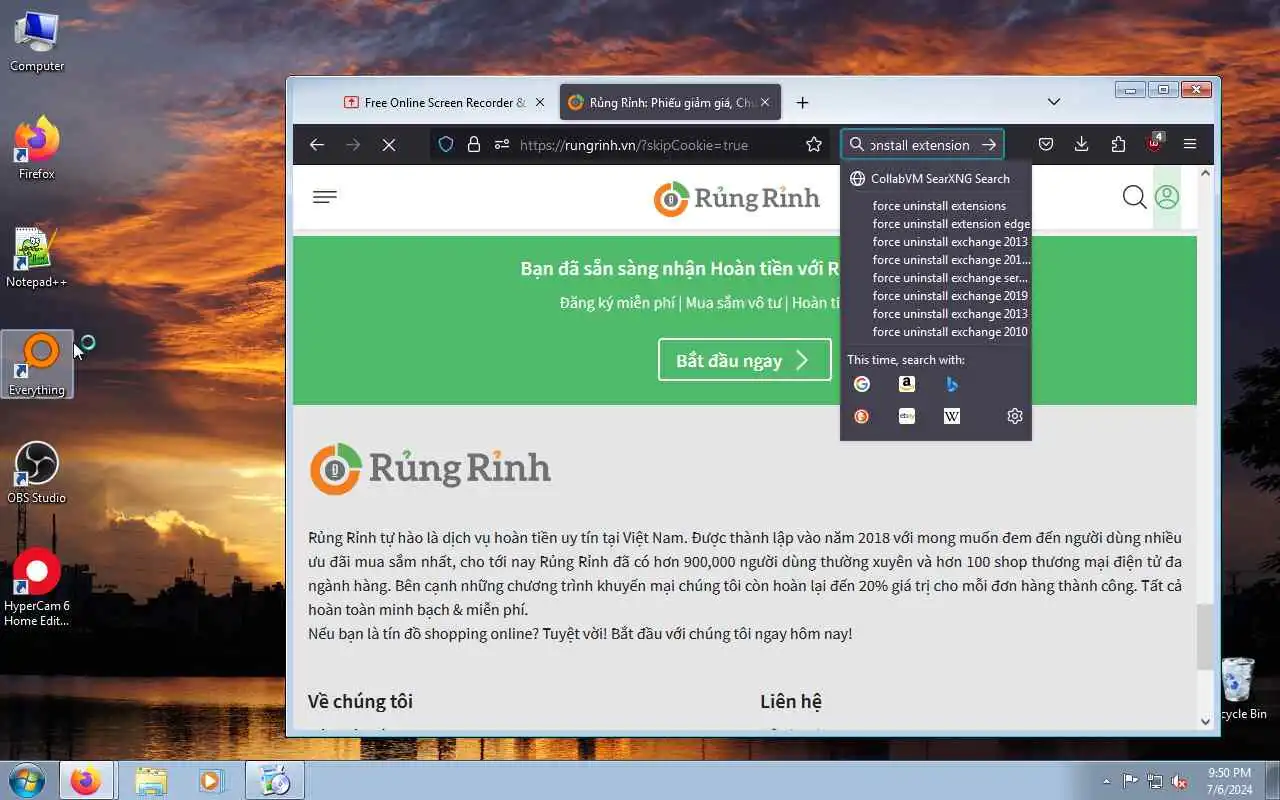Stop loading the page with the X button

(389, 145)
